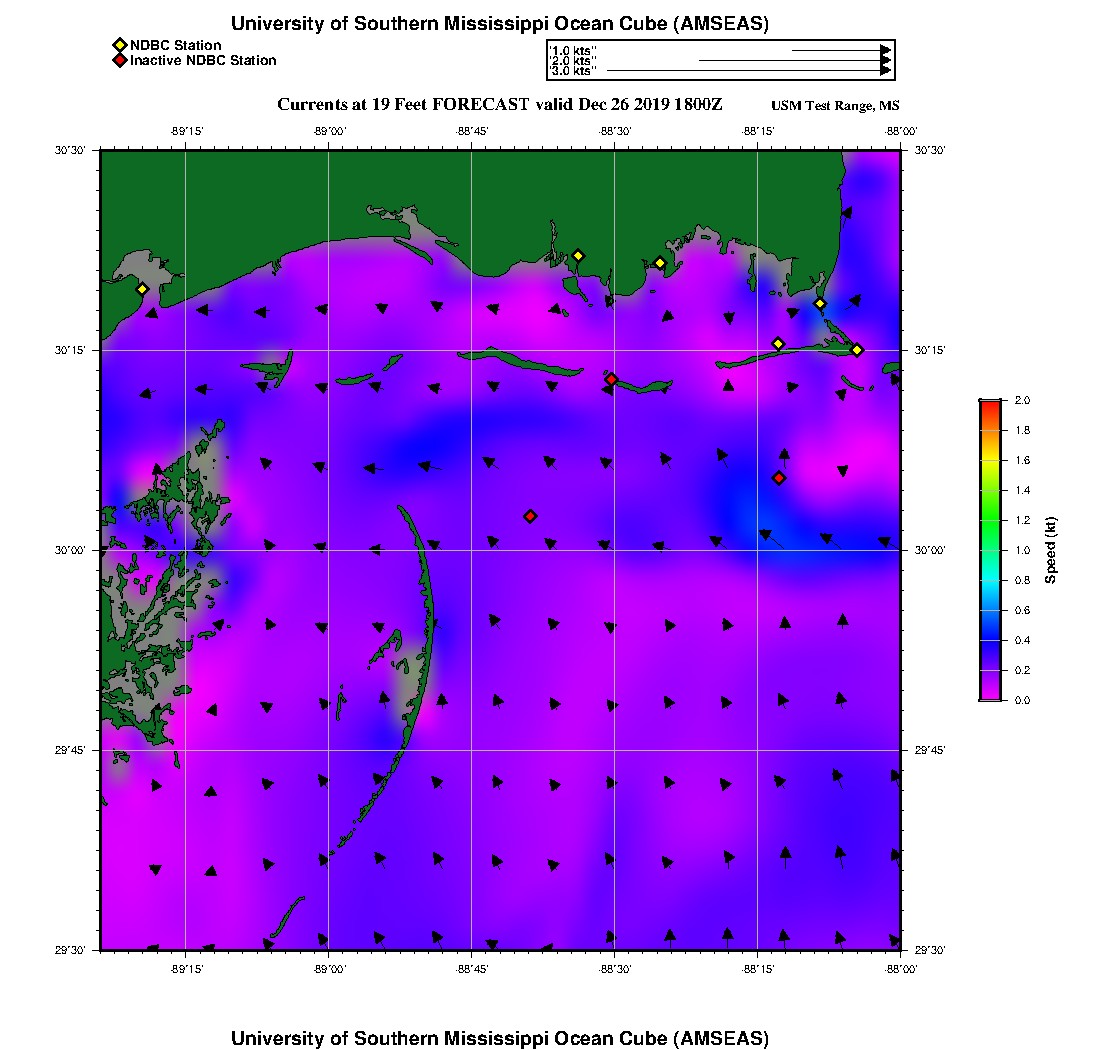
Task: Click the southernmost red inactive station diamond
Action: (530, 516)
